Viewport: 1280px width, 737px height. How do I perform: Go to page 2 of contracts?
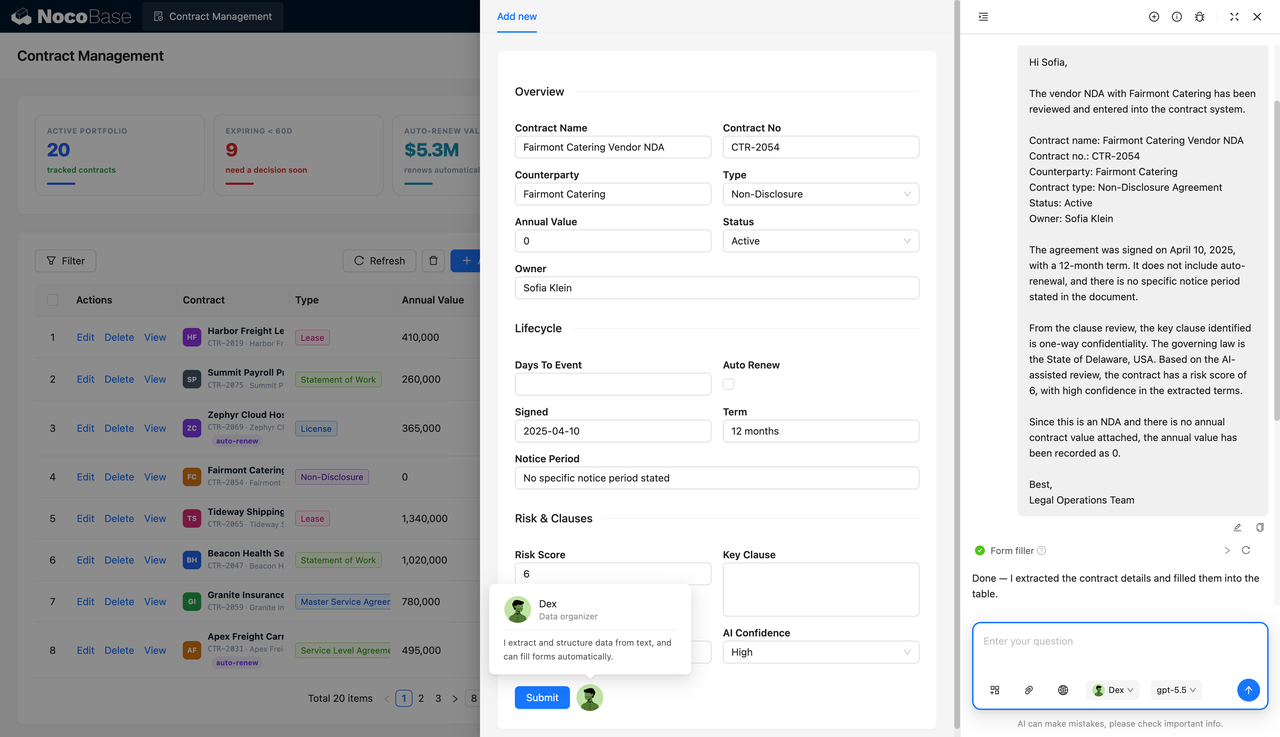tap(421, 698)
